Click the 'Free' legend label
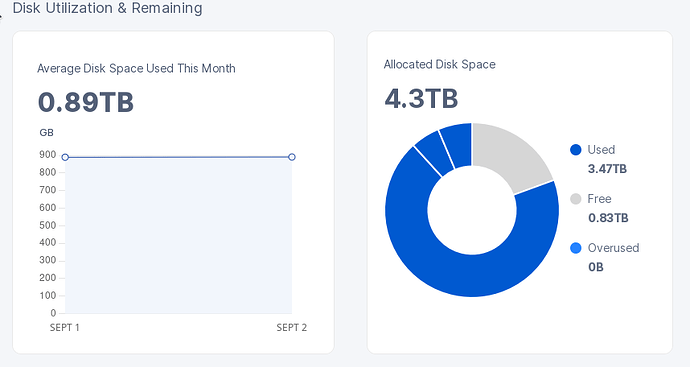The width and height of the screenshot is (690, 367). [x=599, y=199]
